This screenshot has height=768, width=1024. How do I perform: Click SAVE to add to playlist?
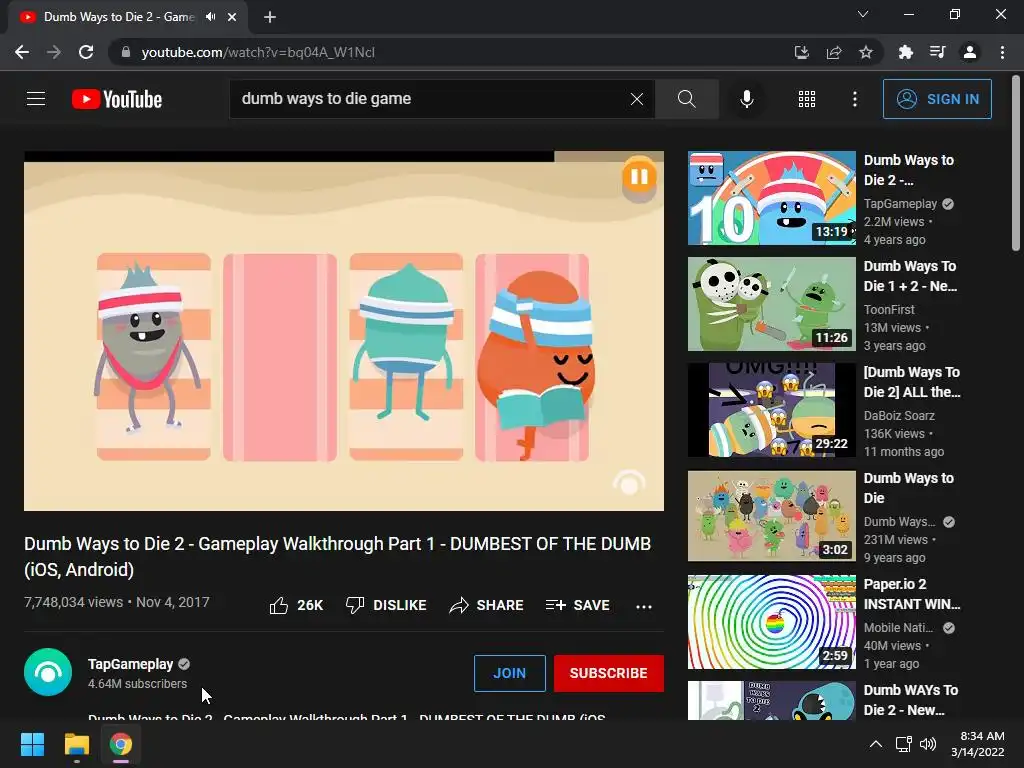tap(578, 605)
